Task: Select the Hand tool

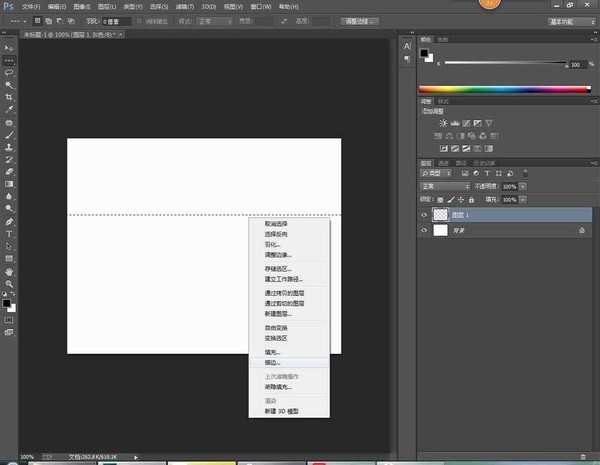Action: point(9,271)
